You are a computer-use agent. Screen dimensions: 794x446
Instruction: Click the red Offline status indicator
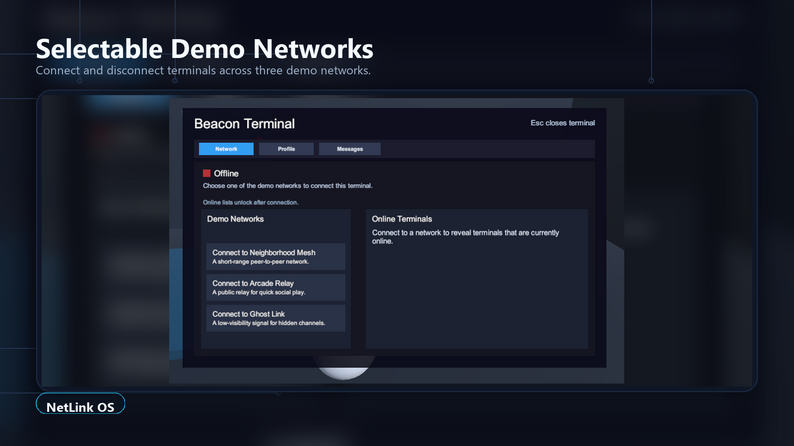[x=207, y=173]
